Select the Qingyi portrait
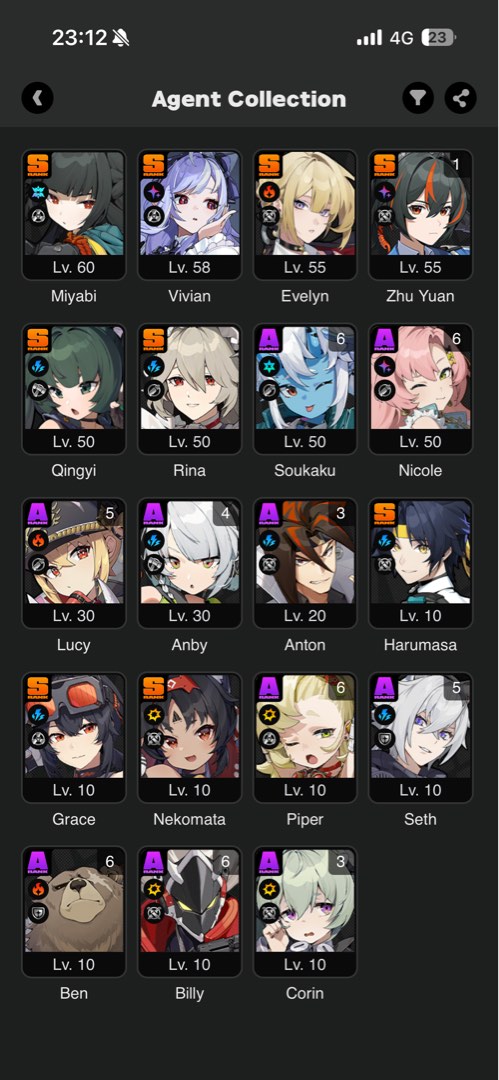The height and width of the screenshot is (1080, 499). click(74, 389)
